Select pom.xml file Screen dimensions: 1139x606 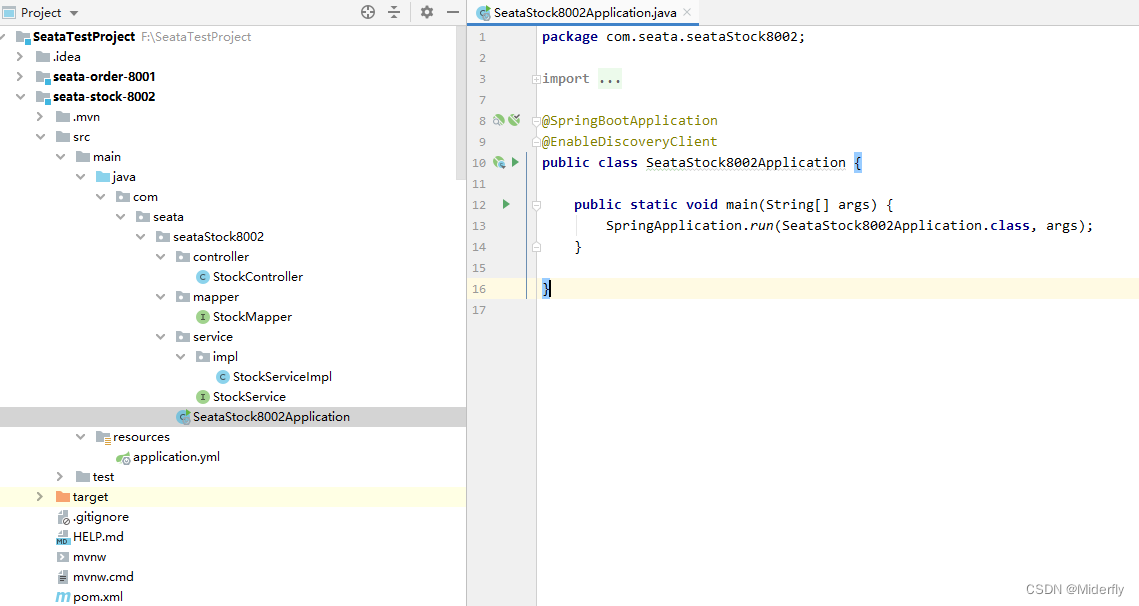pyautogui.click(x=97, y=597)
